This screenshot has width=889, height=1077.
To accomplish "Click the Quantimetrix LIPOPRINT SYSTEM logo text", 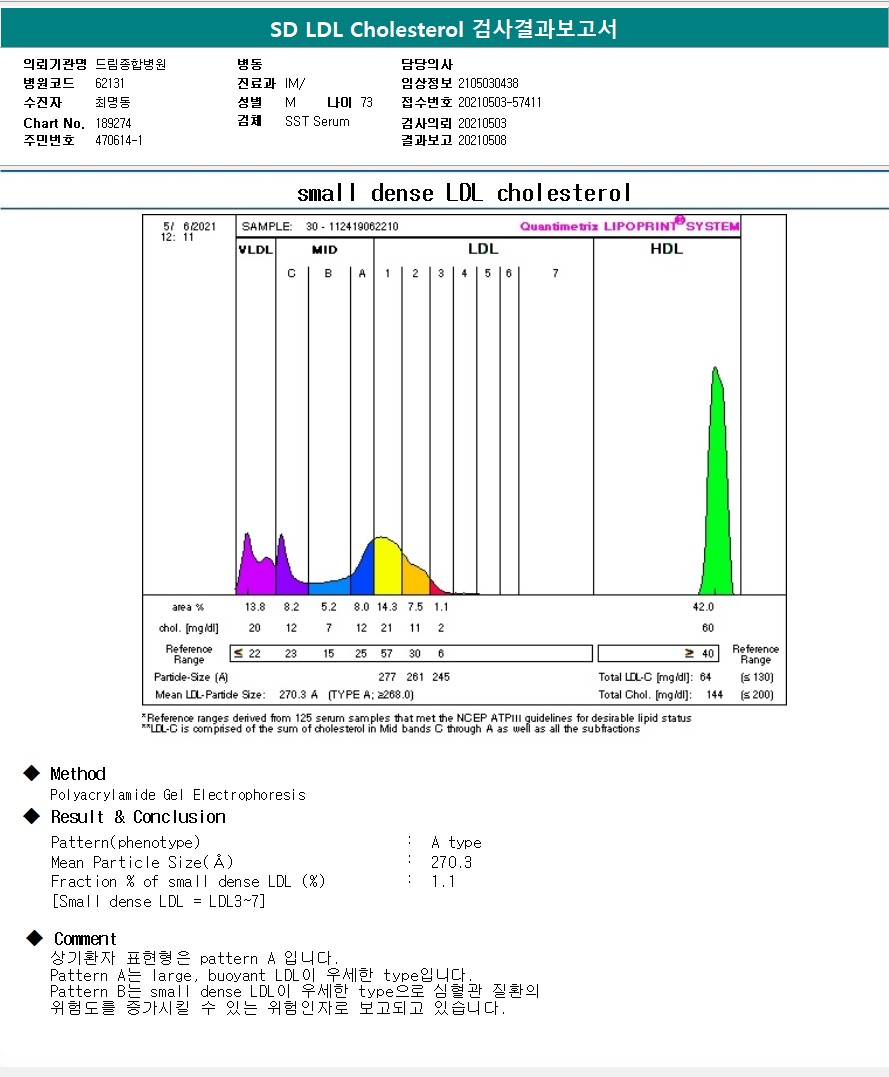I will [629, 226].
